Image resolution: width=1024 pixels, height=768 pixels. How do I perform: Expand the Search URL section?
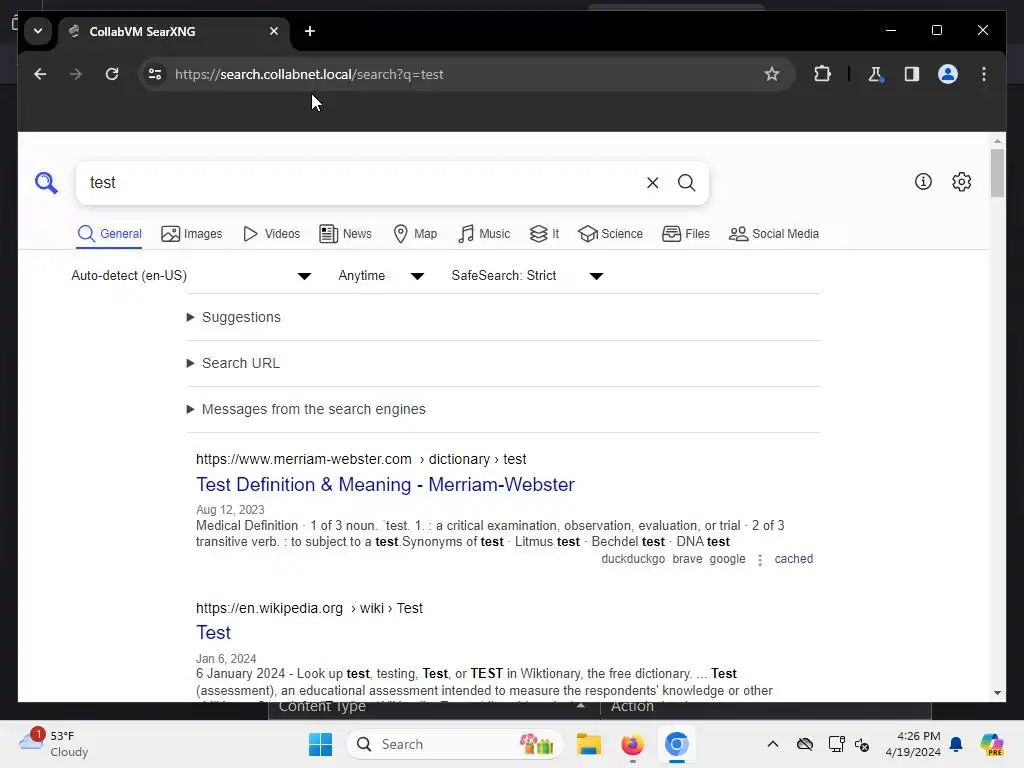pyautogui.click(x=233, y=363)
